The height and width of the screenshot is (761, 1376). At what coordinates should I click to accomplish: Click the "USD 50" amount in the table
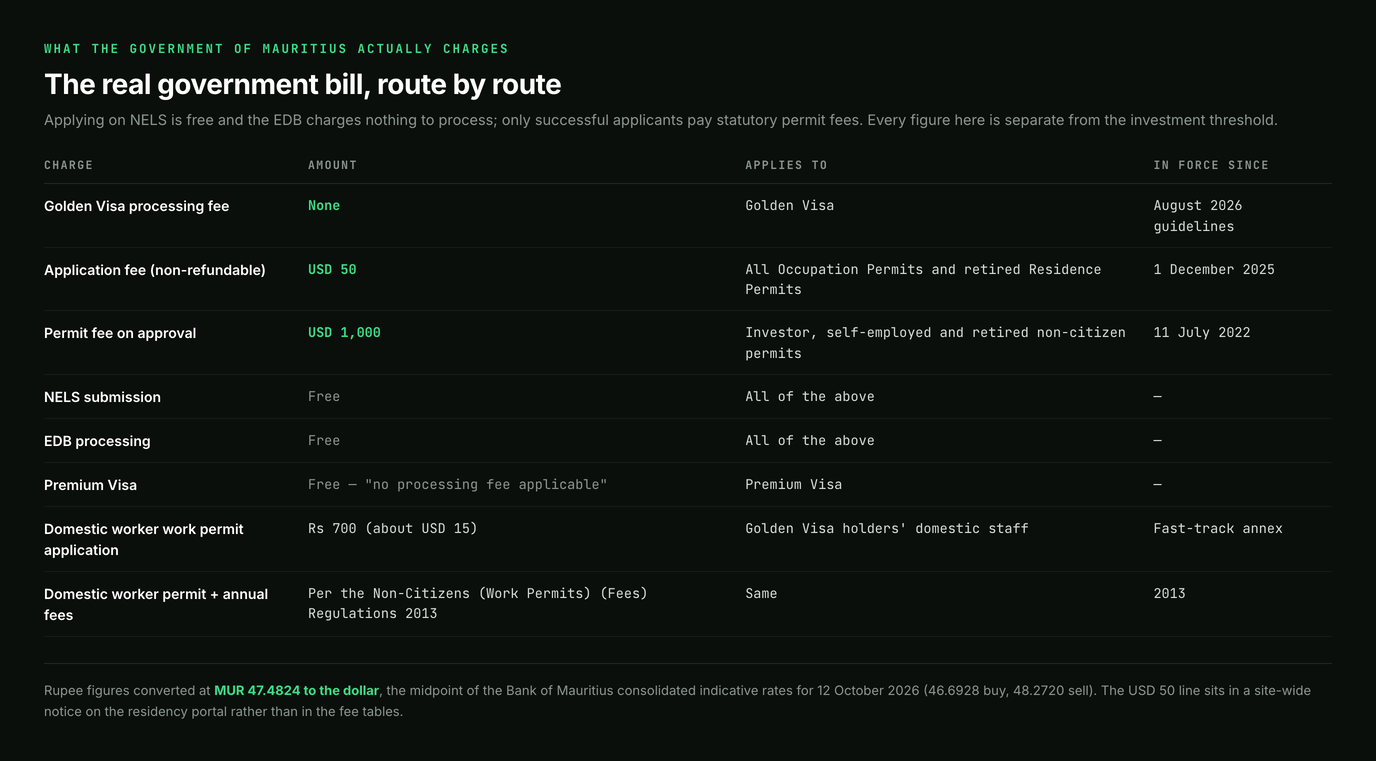tap(332, 270)
